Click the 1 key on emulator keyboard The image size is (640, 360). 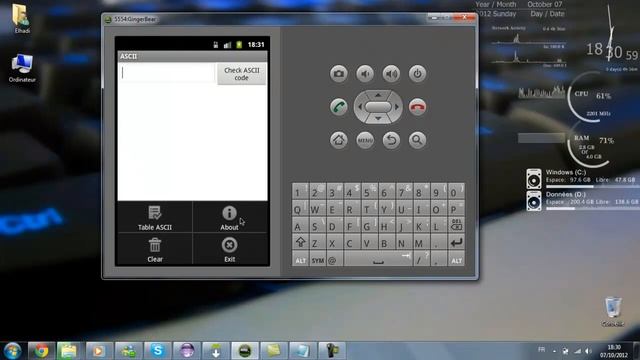pos(300,191)
